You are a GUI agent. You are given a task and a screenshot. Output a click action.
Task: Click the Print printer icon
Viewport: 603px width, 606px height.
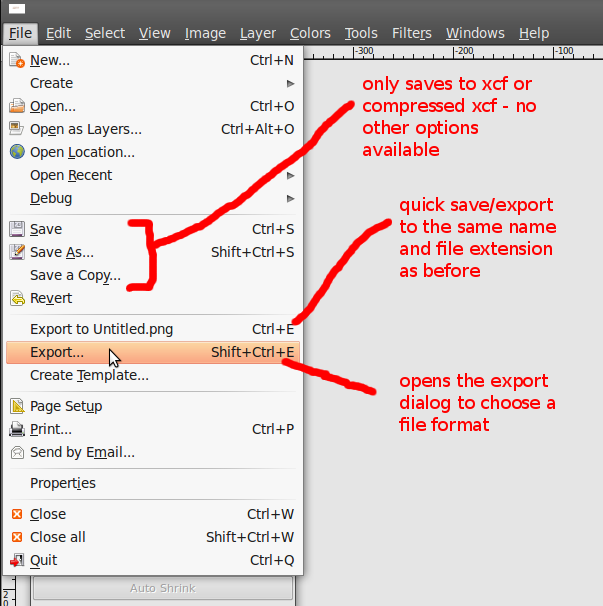click(x=17, y=429)
